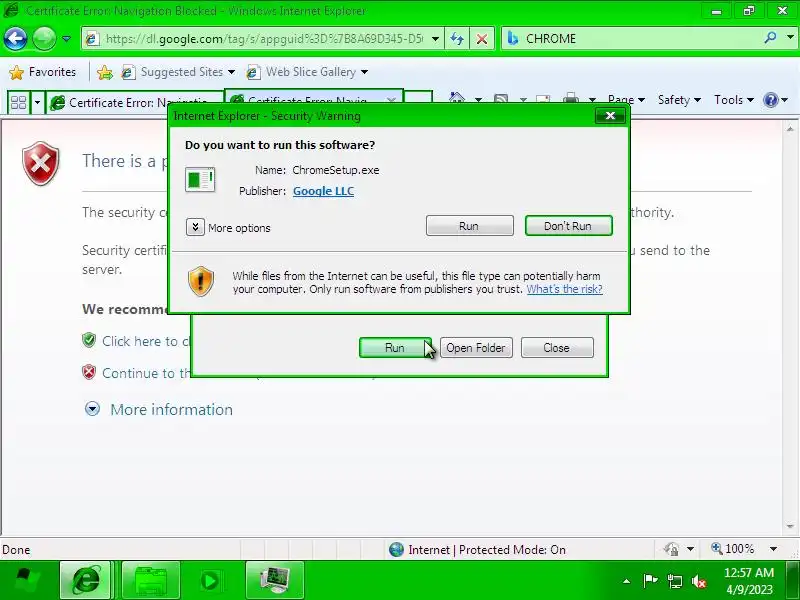Screen dimensions: 800x600
Task: Click the Forward navigation arrow
Action: pyautogui.click(x=44, y=38)
